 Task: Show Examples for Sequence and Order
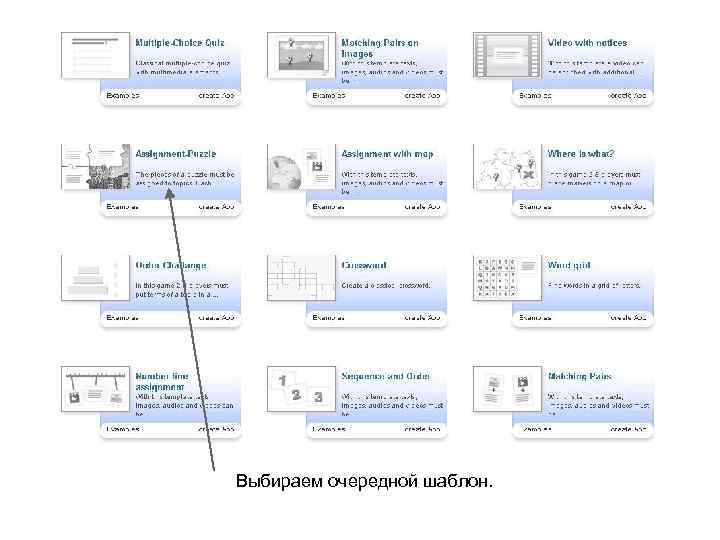329,429
